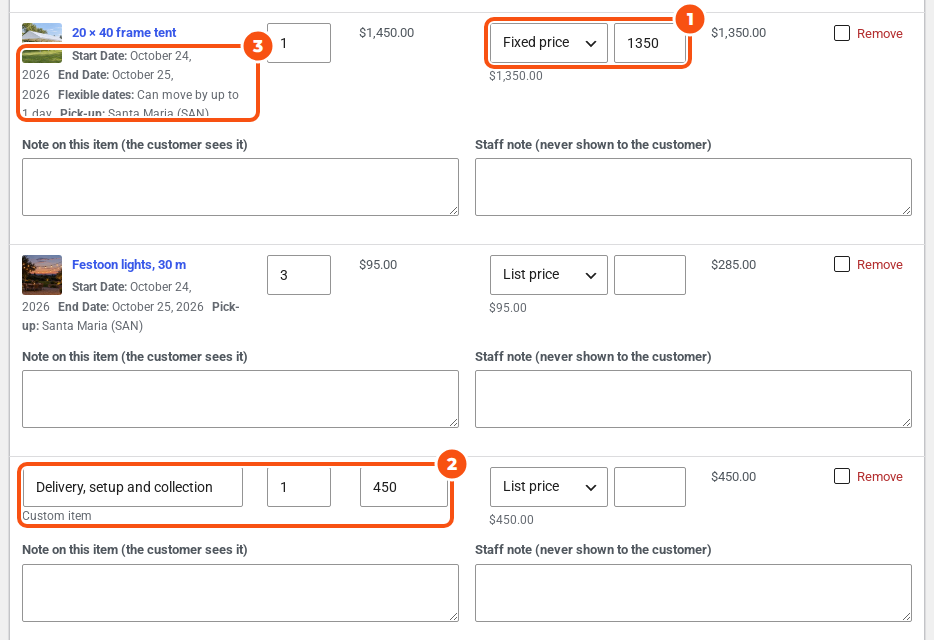The image size is (934, 640).
Task: Click the $1,350.00 line total beside Remove
Action: (739, 33)
